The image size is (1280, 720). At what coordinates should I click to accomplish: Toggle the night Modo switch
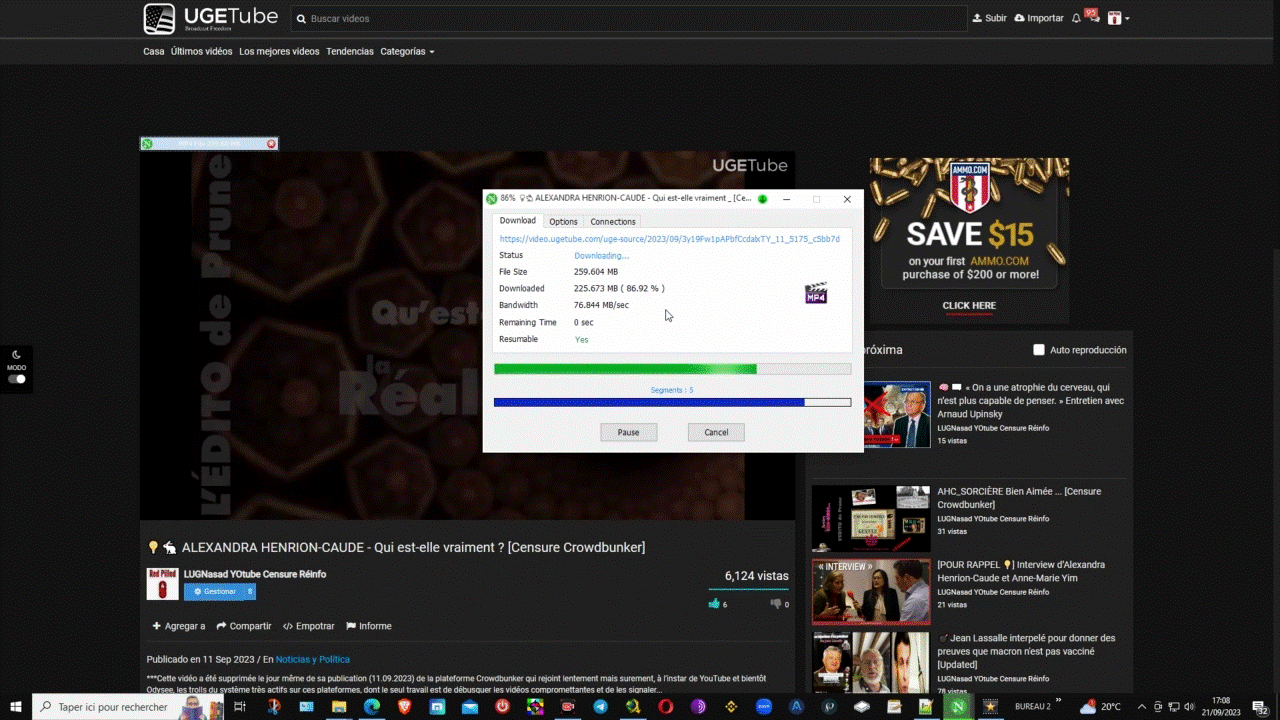[17, 379]
